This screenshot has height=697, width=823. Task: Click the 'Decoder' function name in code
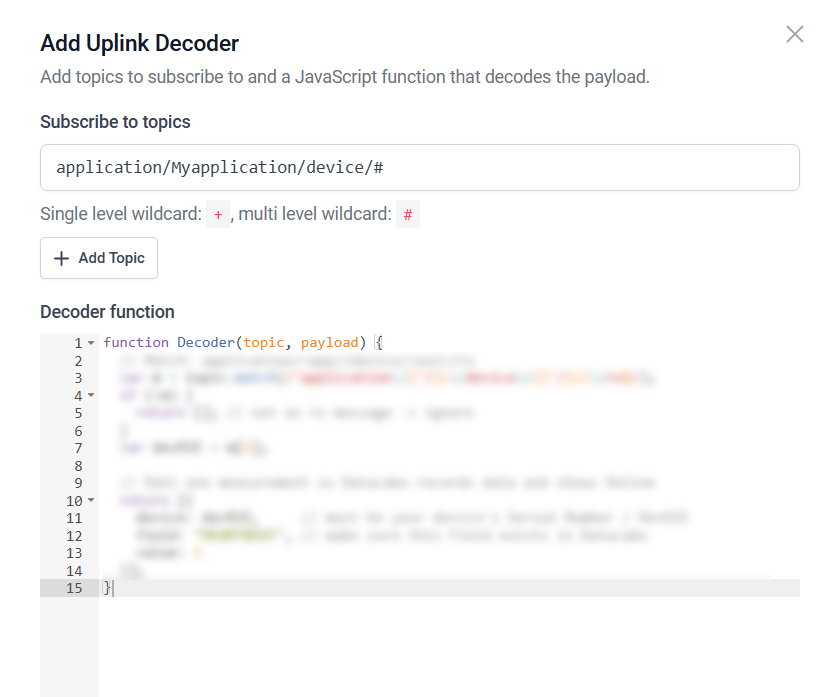click(x=207, y=343)
